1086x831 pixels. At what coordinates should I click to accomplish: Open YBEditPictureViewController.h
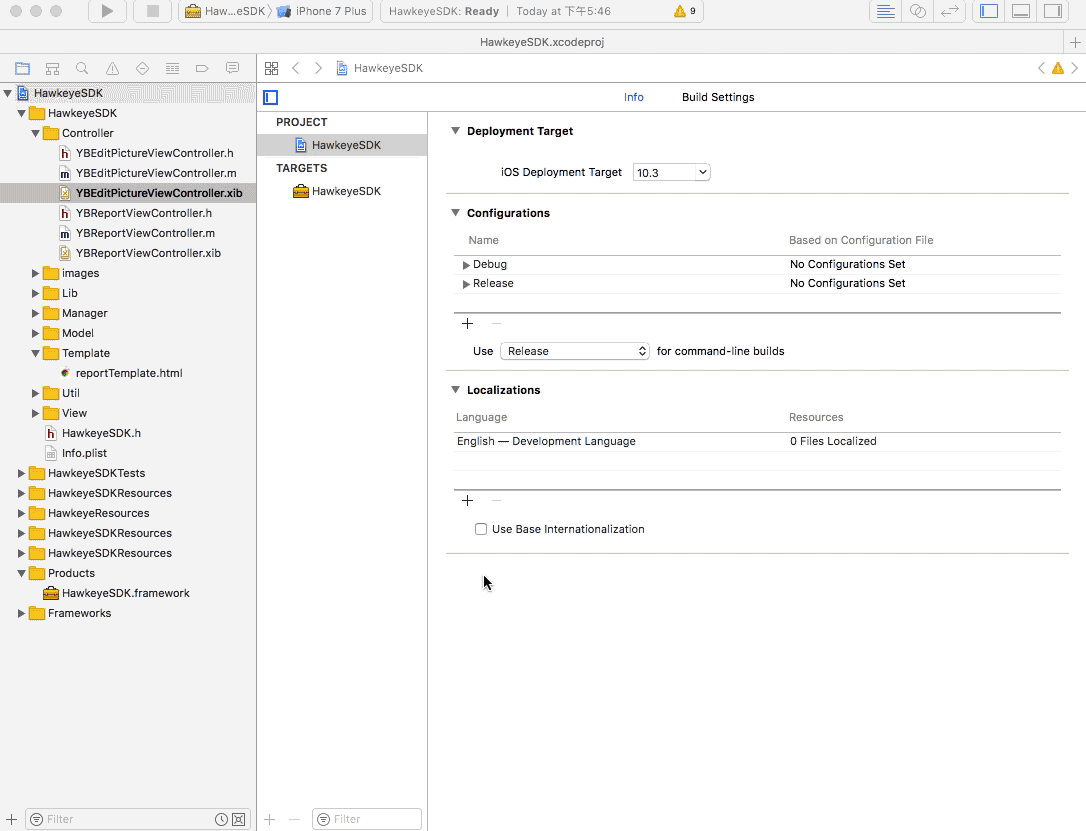[154, 153]
